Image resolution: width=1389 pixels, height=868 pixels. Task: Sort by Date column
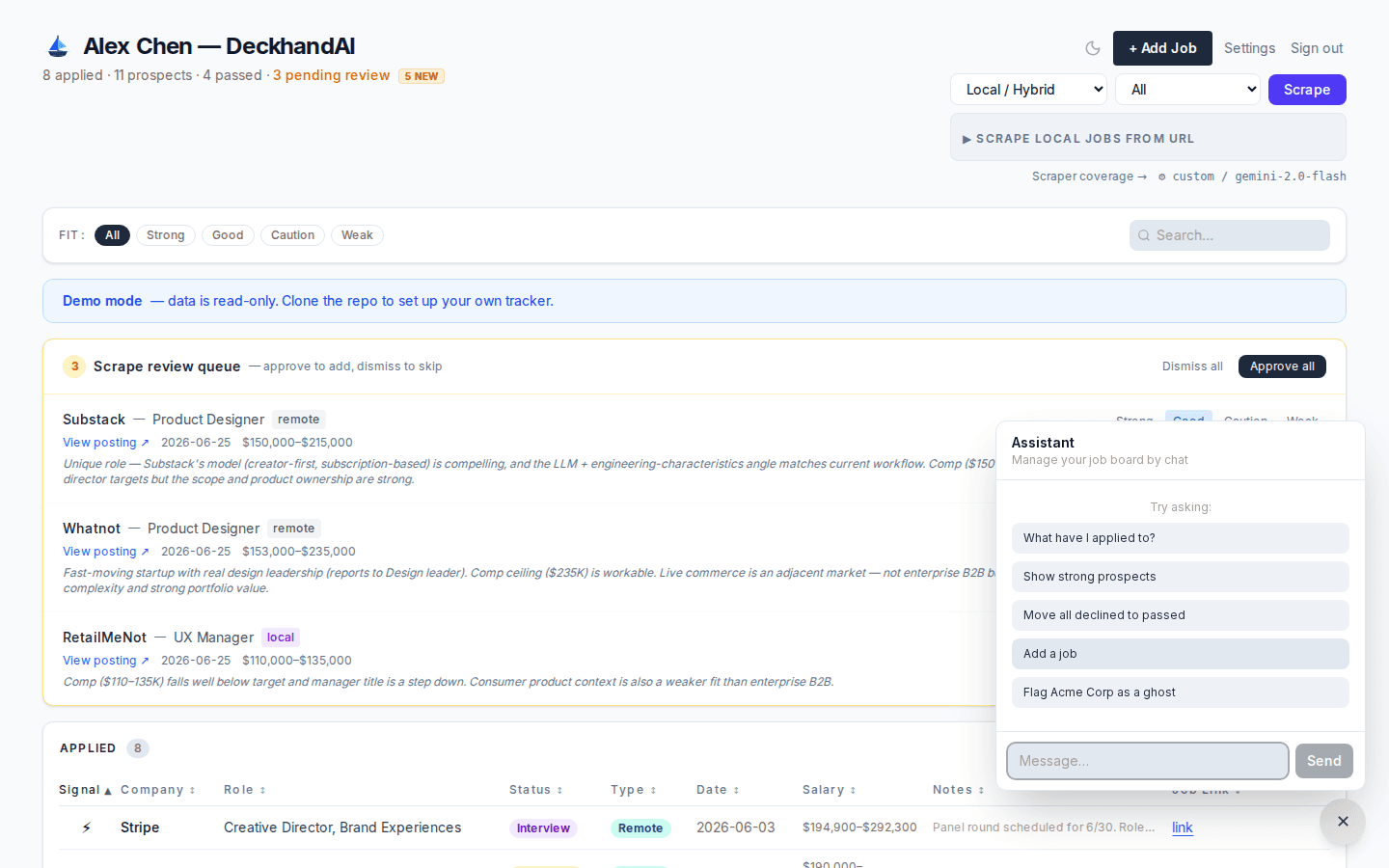pos(718,790)
